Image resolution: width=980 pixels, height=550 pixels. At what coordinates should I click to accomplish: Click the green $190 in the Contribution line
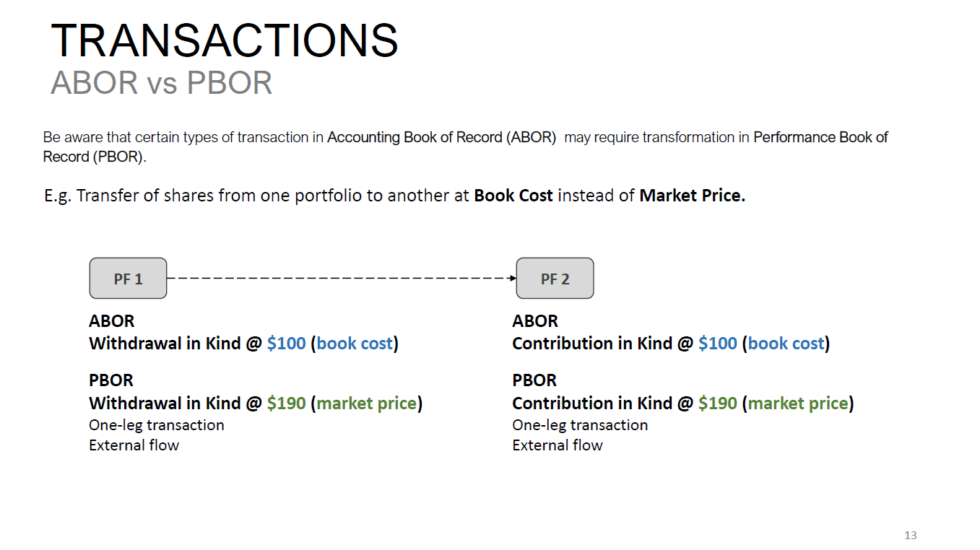pos(717,403)
